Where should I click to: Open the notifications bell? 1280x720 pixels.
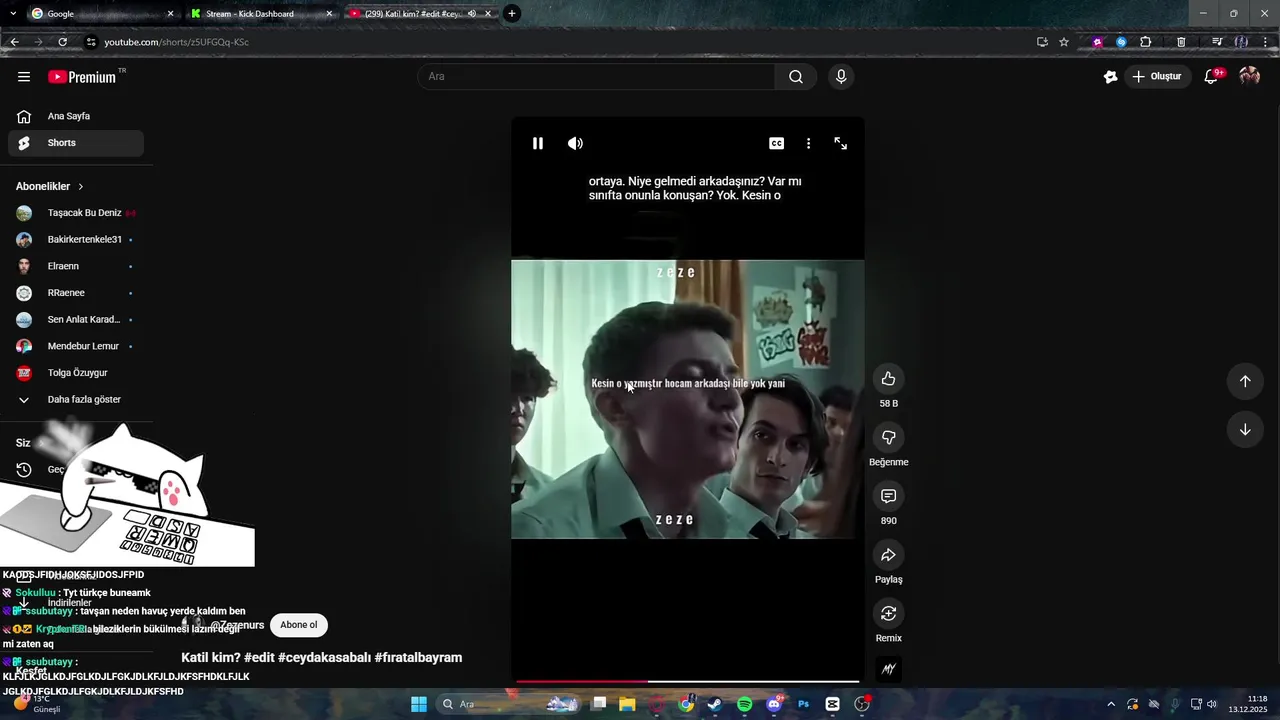(1211, 77)
